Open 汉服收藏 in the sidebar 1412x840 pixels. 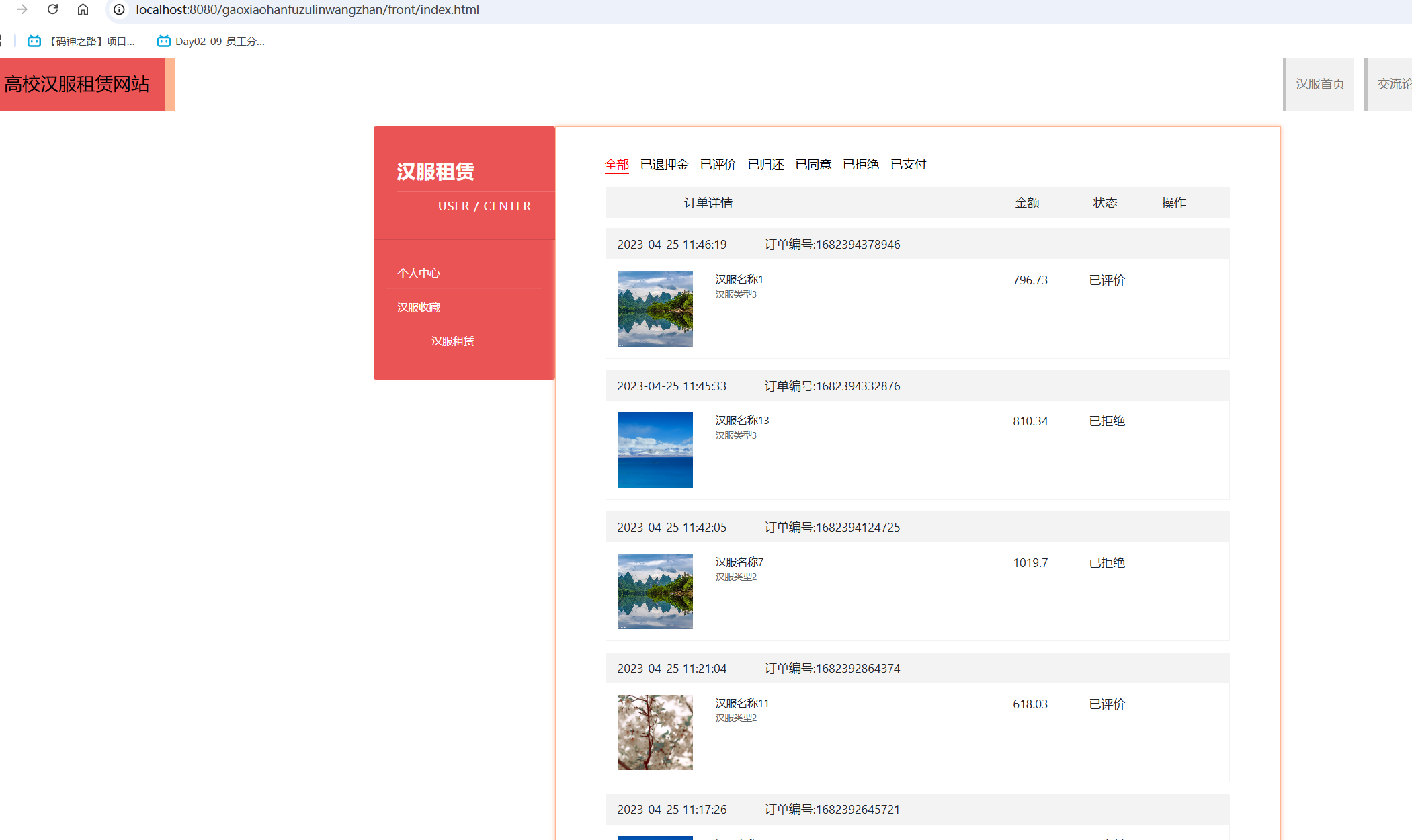418,307
